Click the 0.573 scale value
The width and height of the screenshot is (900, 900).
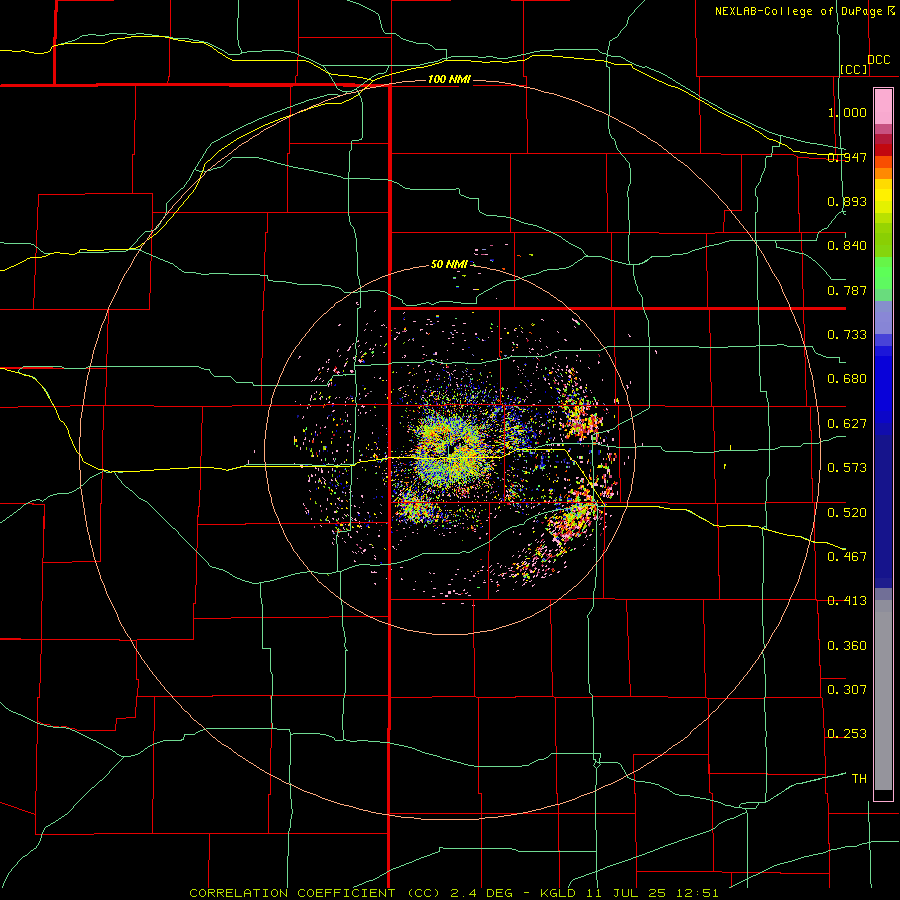pyautogui.click(x=847, y=468)
